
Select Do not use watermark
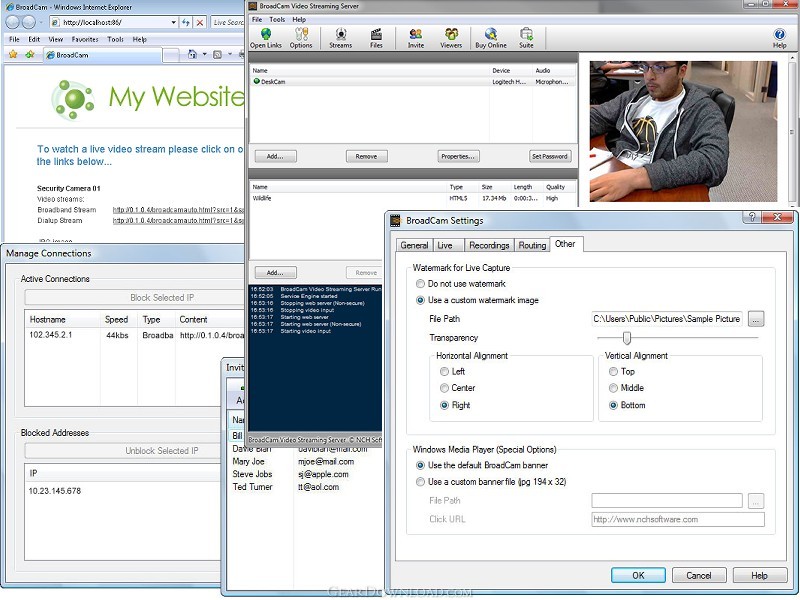420,284
